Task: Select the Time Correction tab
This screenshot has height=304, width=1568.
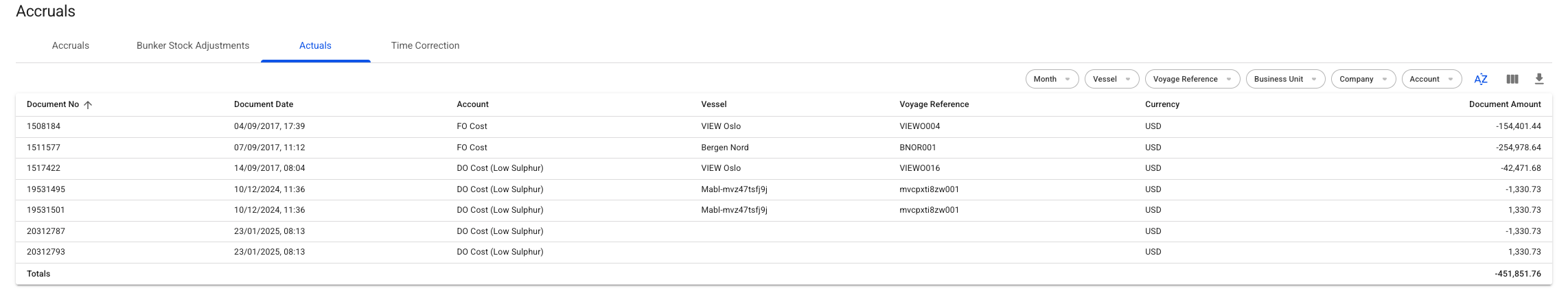Action: tap(425, 46)
